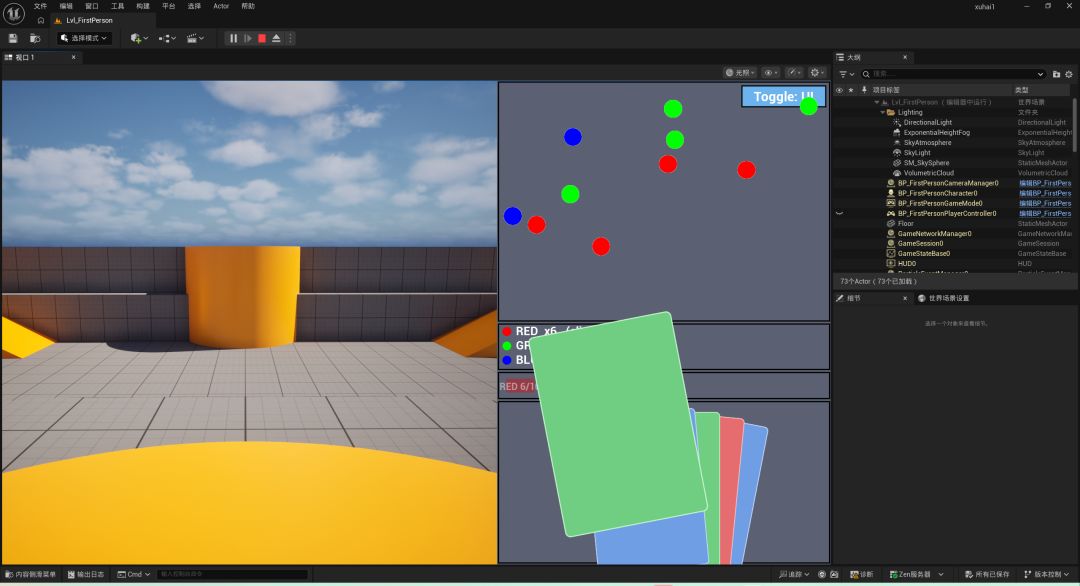Open the outliner settings gear
Screen dimensions: 1080x586
point(1069,74)
